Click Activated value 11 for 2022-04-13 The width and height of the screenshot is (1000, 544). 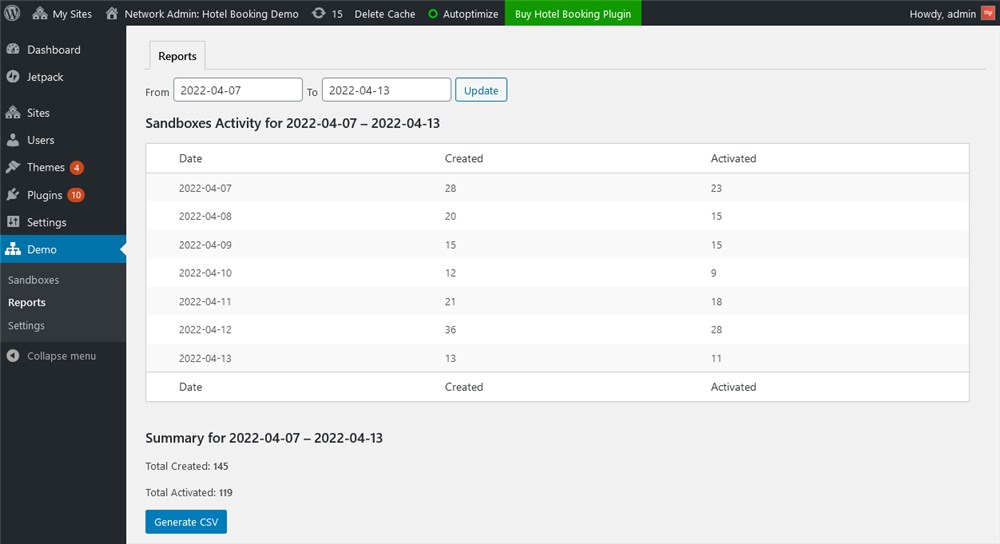716,358
